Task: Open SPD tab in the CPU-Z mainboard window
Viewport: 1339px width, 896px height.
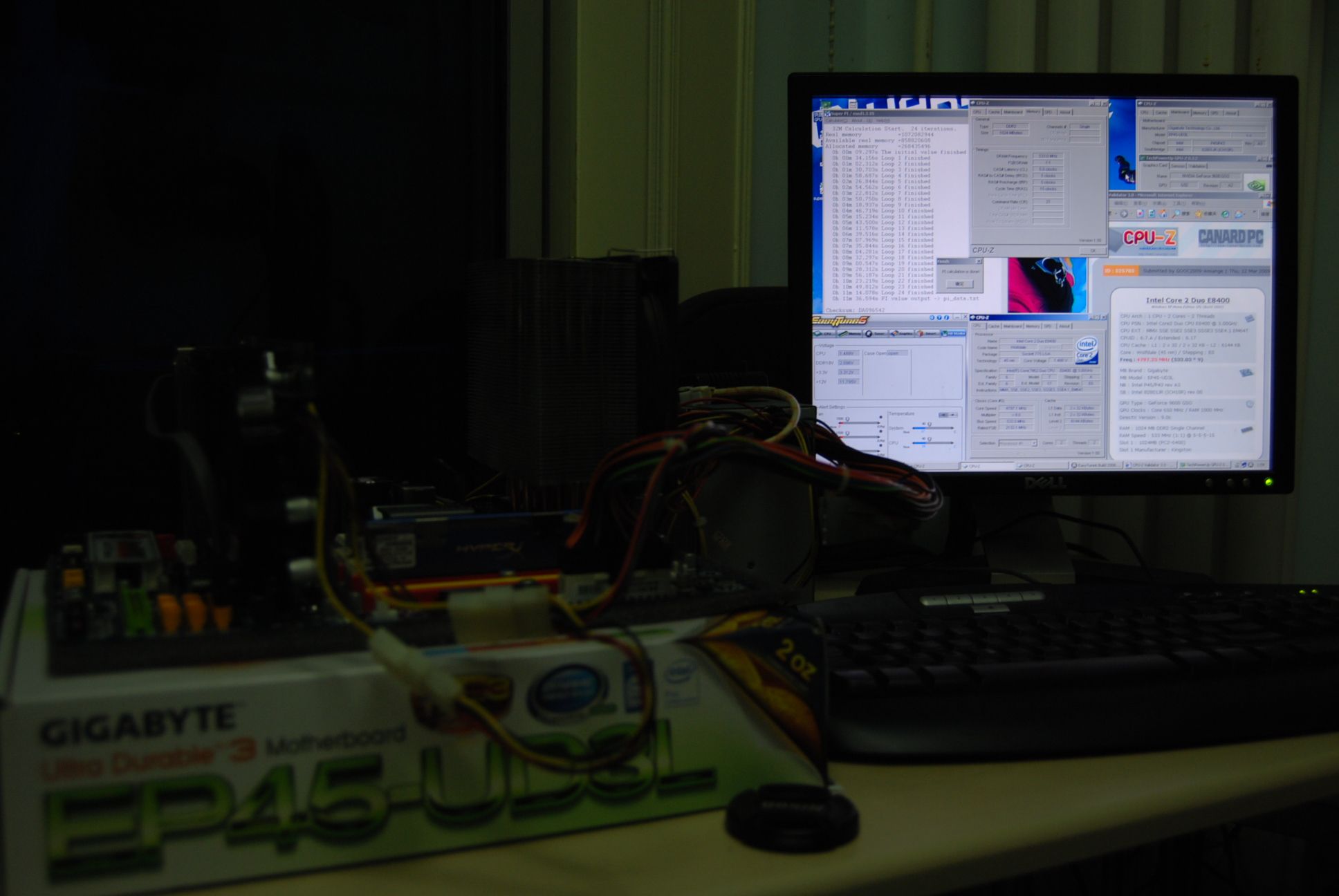Action: point(1216,113)
